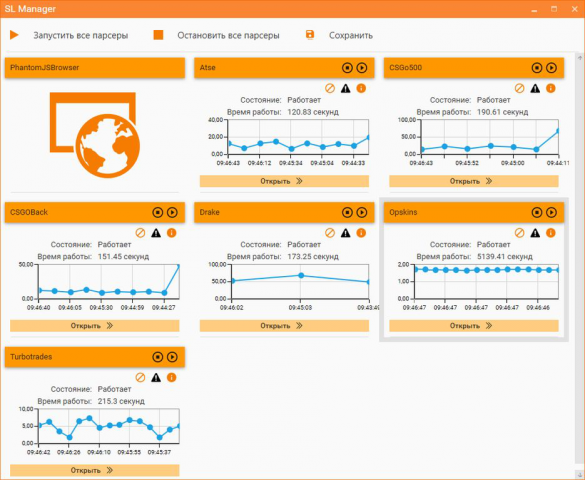Click the 'Сохранить' label
Viewport: 585px width, 480px height.
pyautogui.click(x=351, y=35)
